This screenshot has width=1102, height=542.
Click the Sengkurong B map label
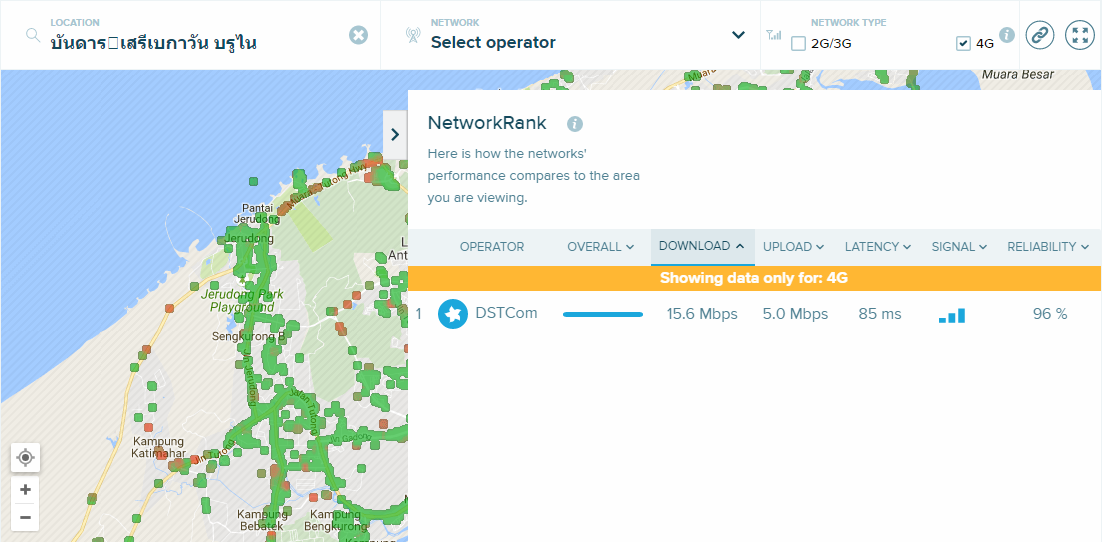[249, 336]
